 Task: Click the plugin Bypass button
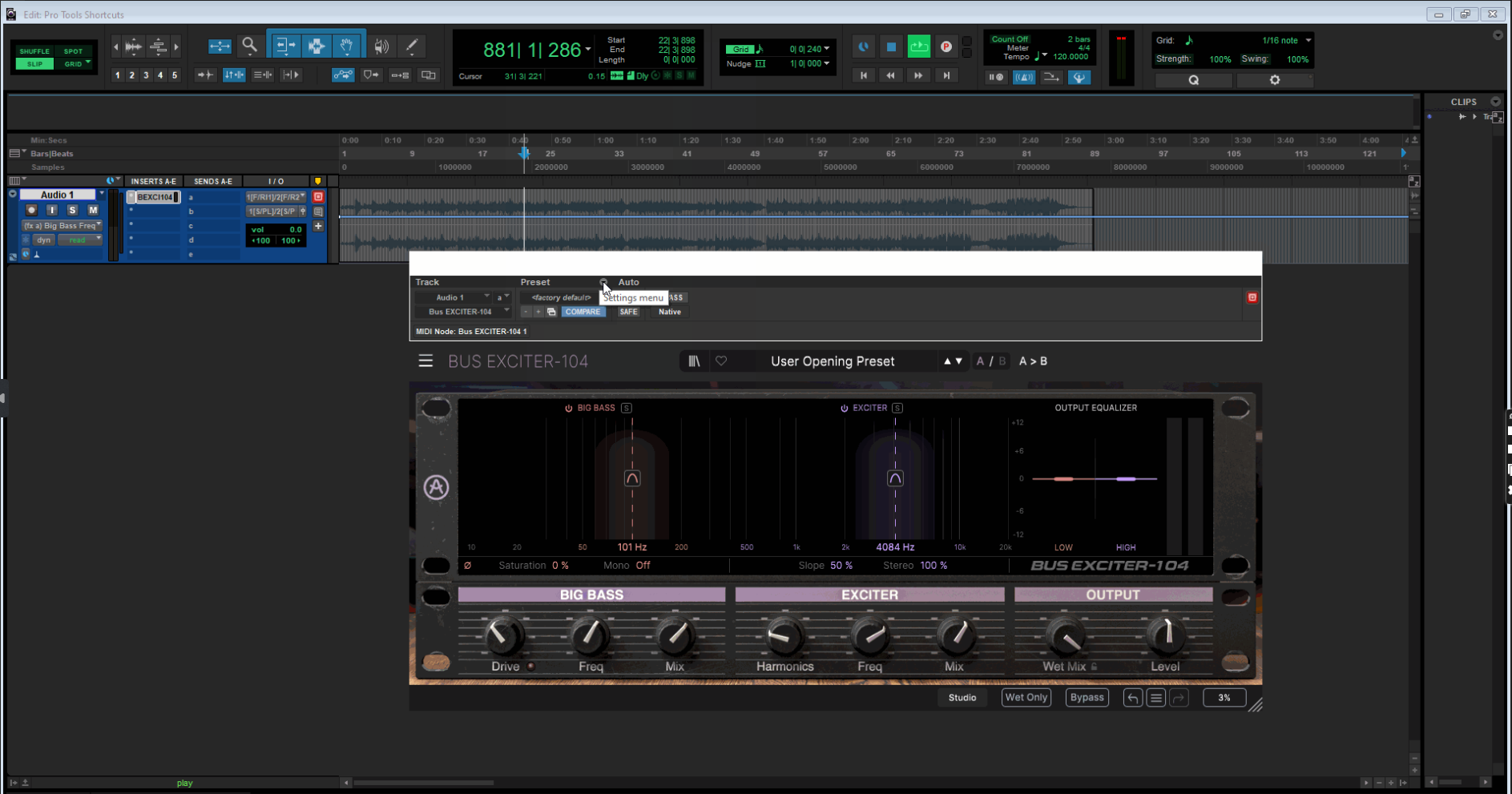pyautogui.click(x=1087, y=698)
